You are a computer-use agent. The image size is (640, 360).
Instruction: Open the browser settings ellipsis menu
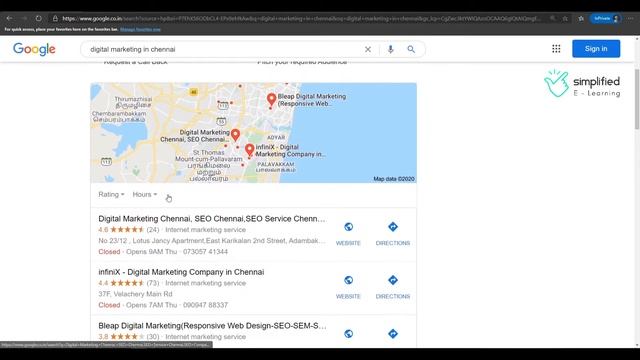(631, 18)
